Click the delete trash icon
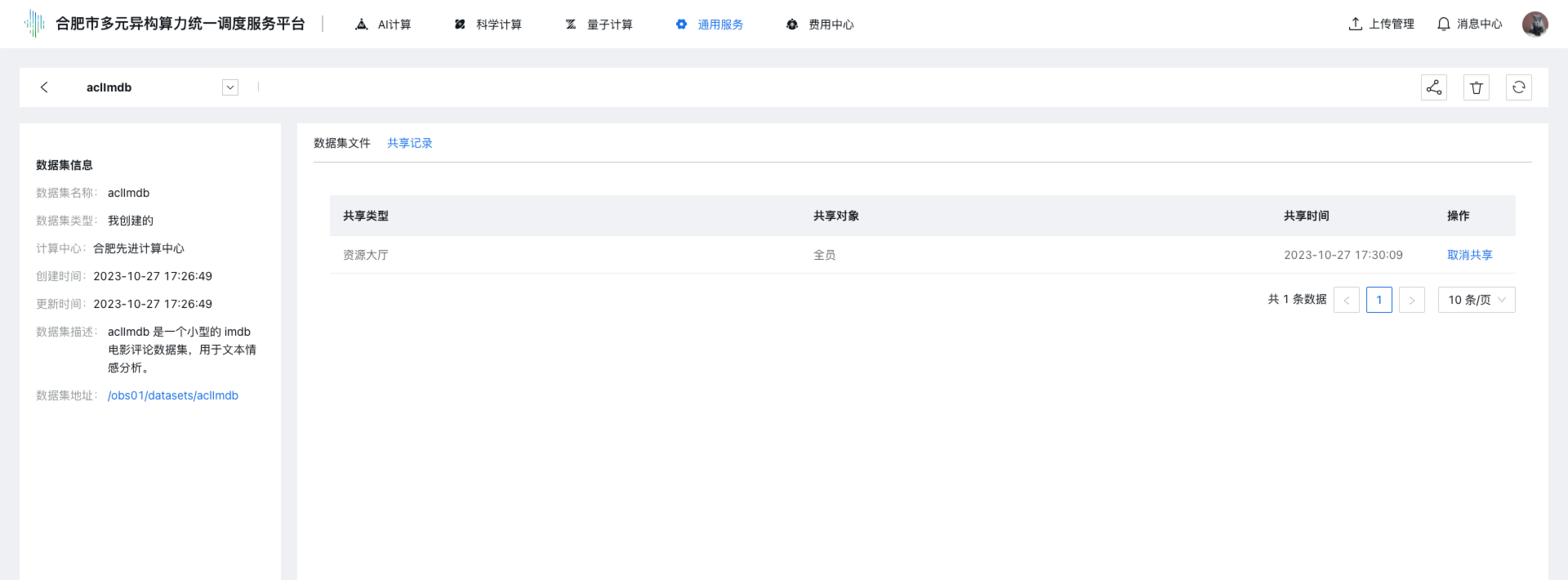1568x580 pixels. 1476,87
